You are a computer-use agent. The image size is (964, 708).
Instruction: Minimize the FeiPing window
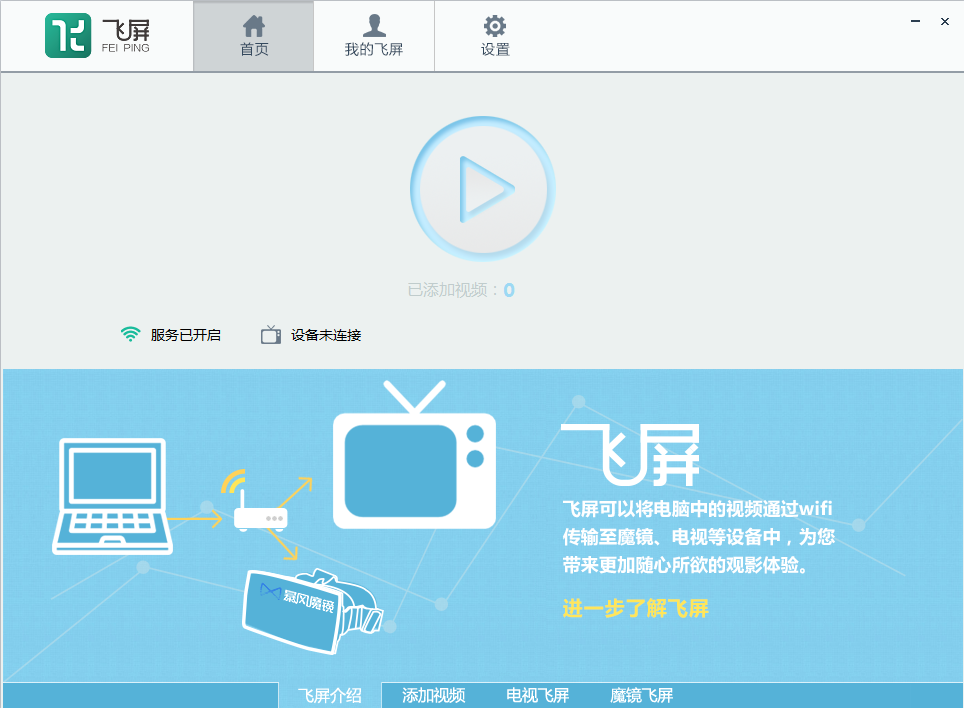click(915, 22)
